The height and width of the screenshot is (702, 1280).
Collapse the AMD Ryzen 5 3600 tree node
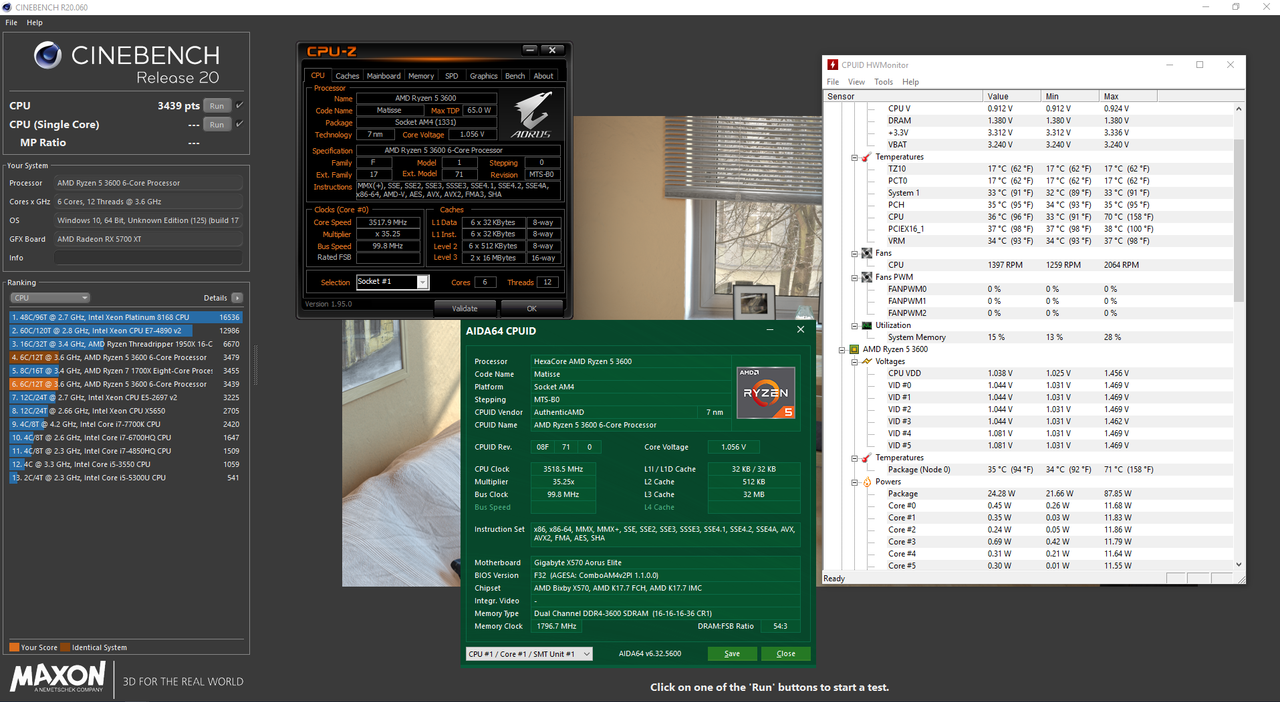point(843,349)
